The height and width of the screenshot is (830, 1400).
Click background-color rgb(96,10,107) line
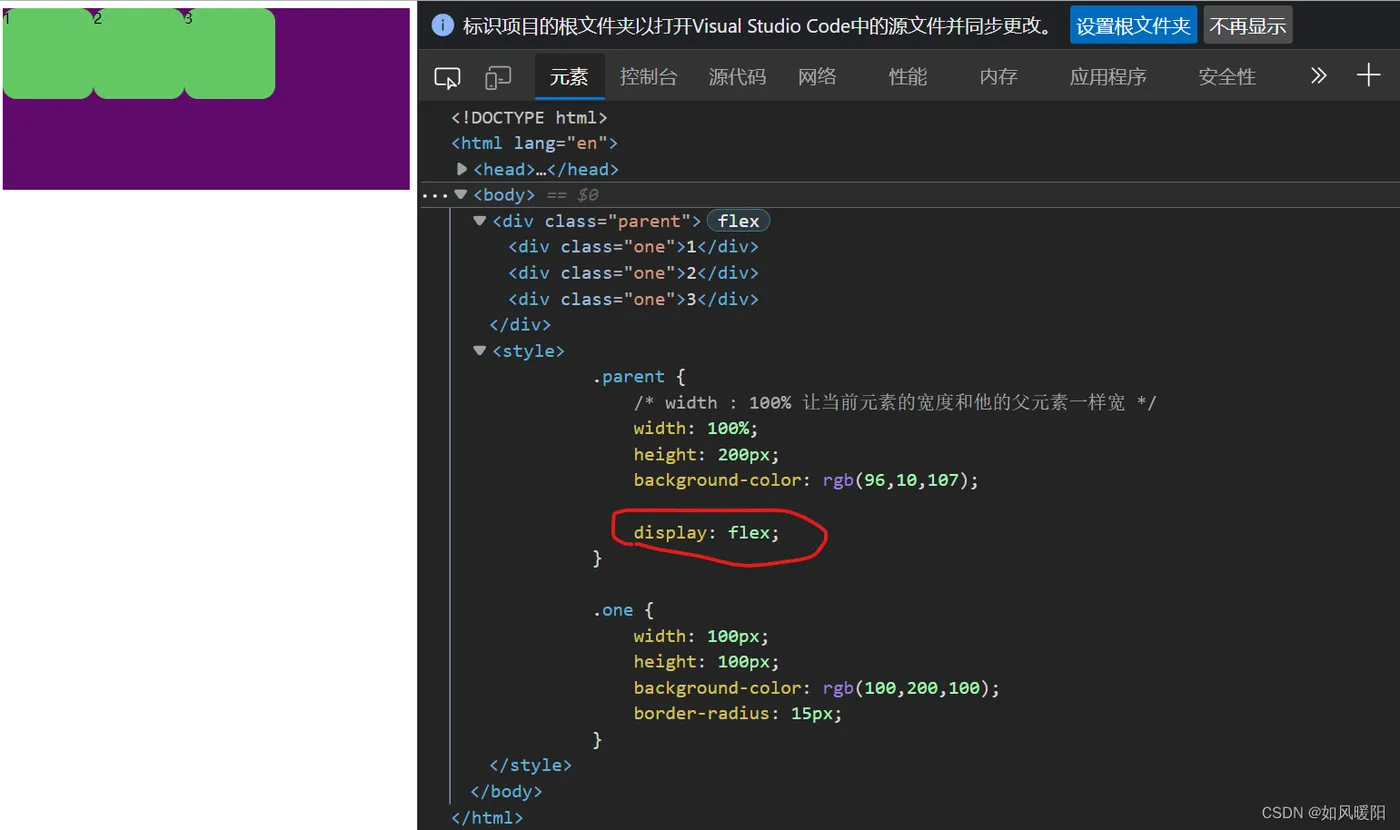tap(806, 481)
